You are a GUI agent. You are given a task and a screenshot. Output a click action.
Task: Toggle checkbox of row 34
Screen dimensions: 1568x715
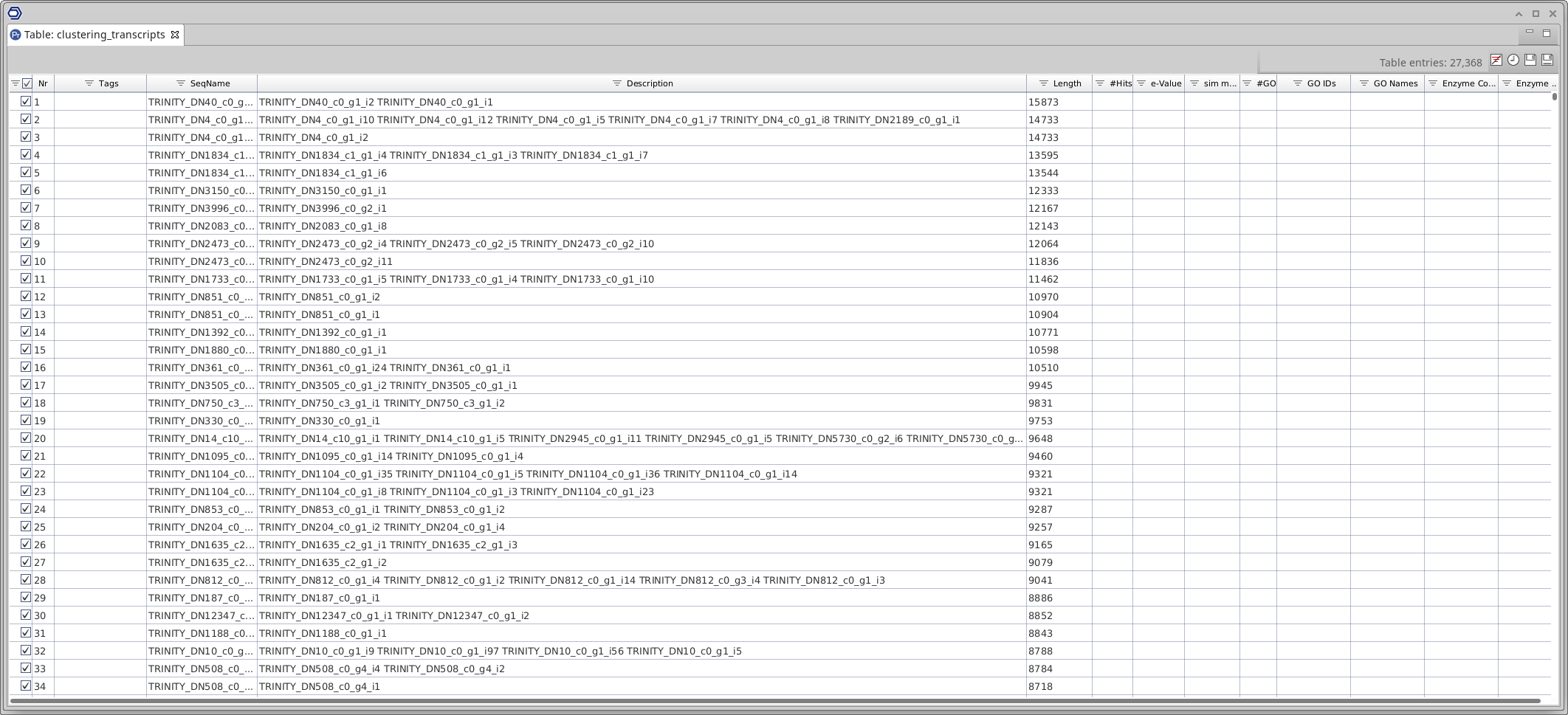(x=26, y=686)
